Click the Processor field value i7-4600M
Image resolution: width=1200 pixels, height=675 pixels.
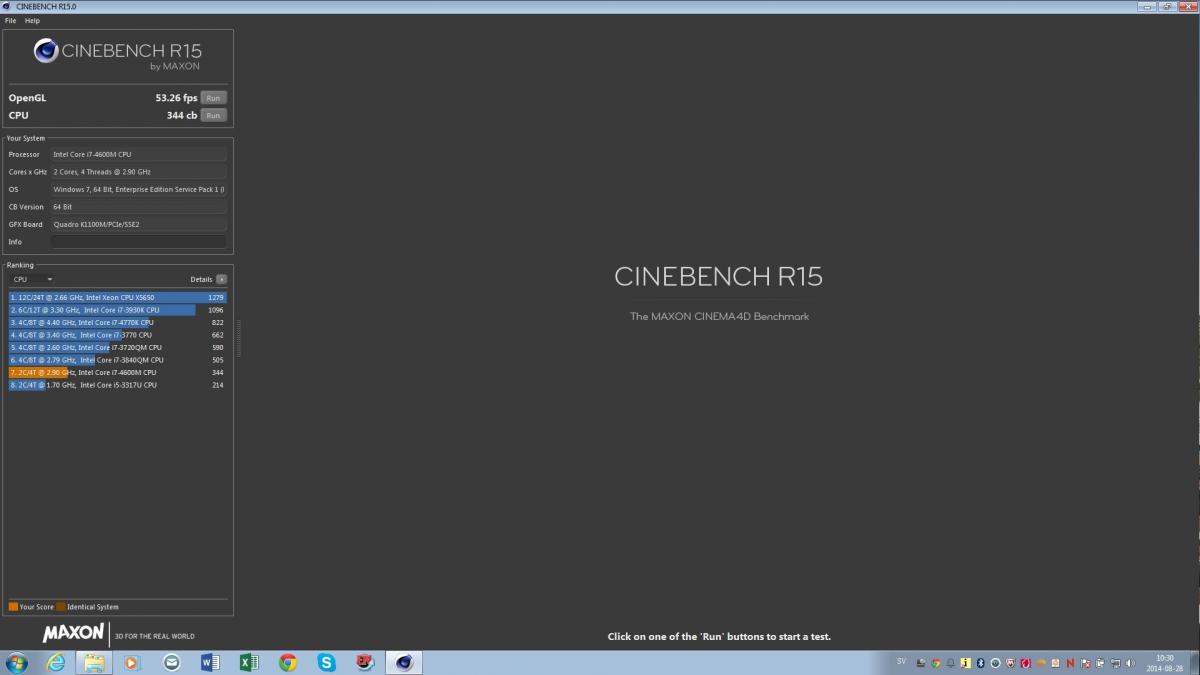(138, 155)
